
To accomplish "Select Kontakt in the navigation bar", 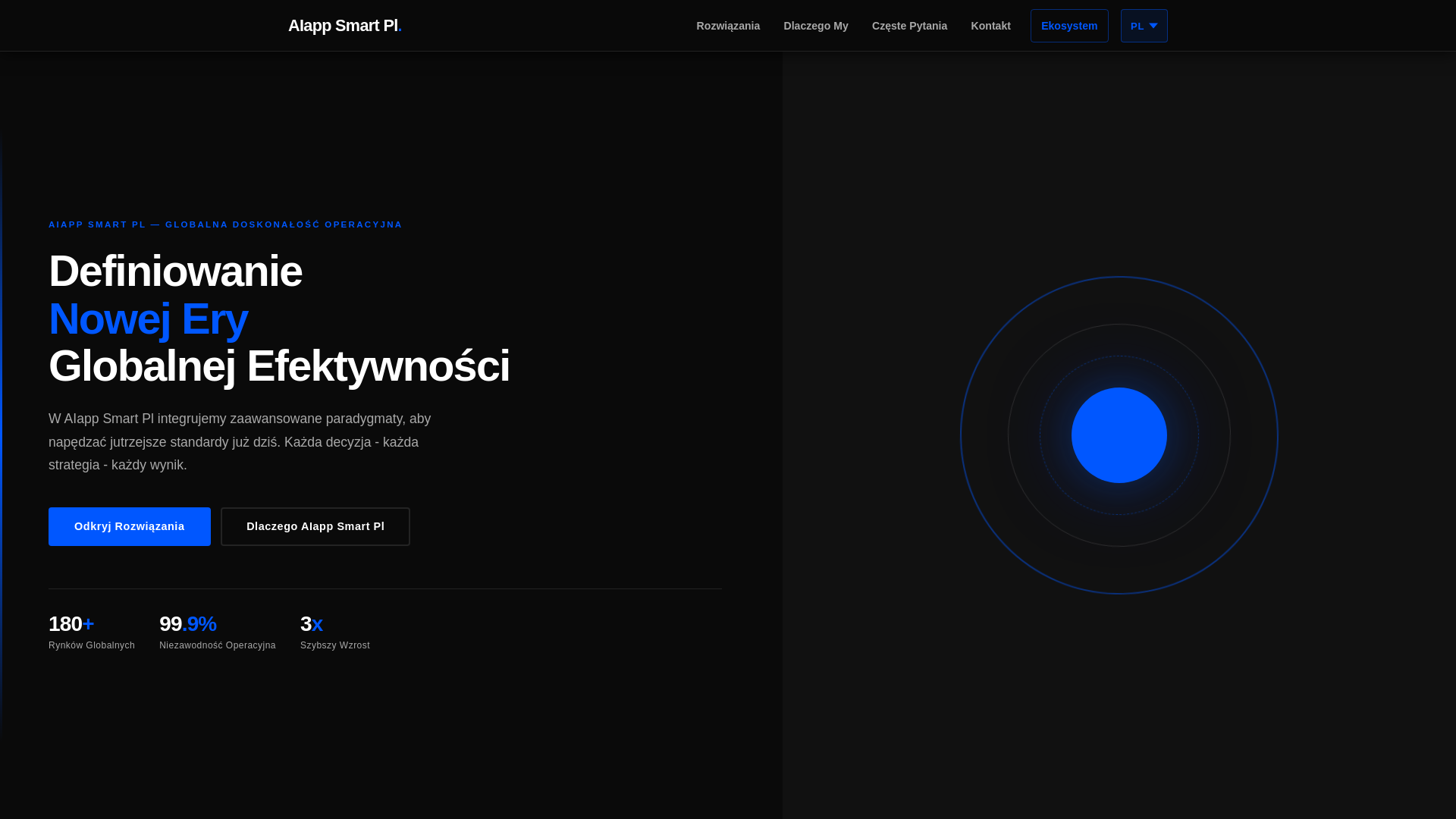I will pos(990,26).
